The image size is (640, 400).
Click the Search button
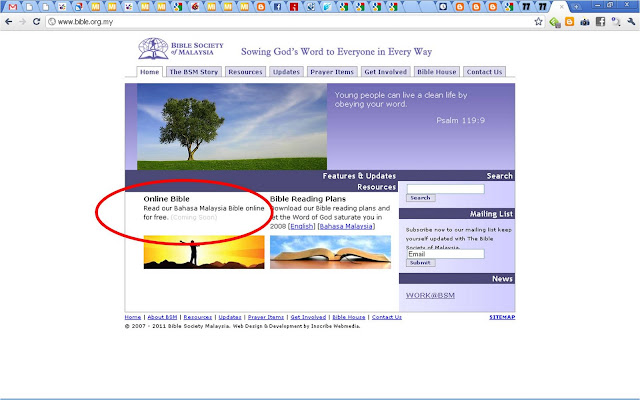tap(420, 198)
